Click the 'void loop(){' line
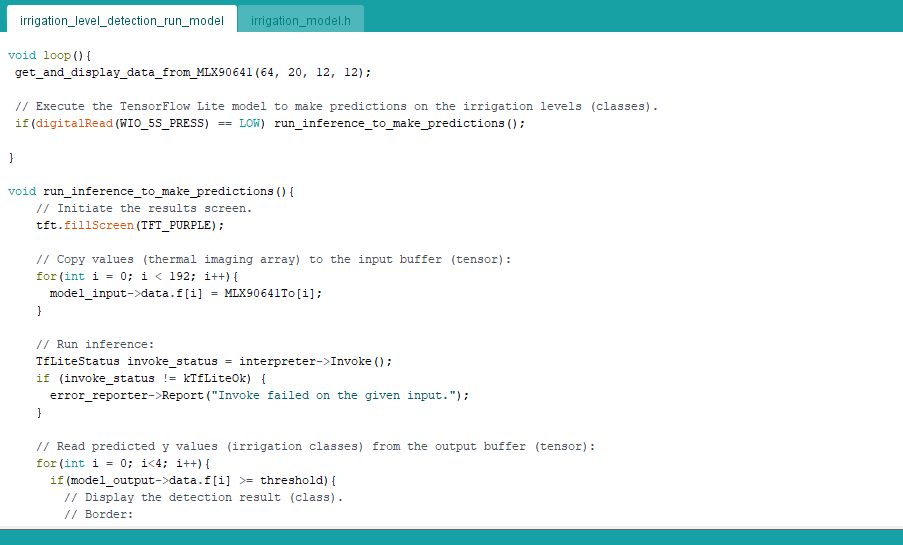Image resolution: width=903 pixels, height=545 pixels. [x=50, y=56]
